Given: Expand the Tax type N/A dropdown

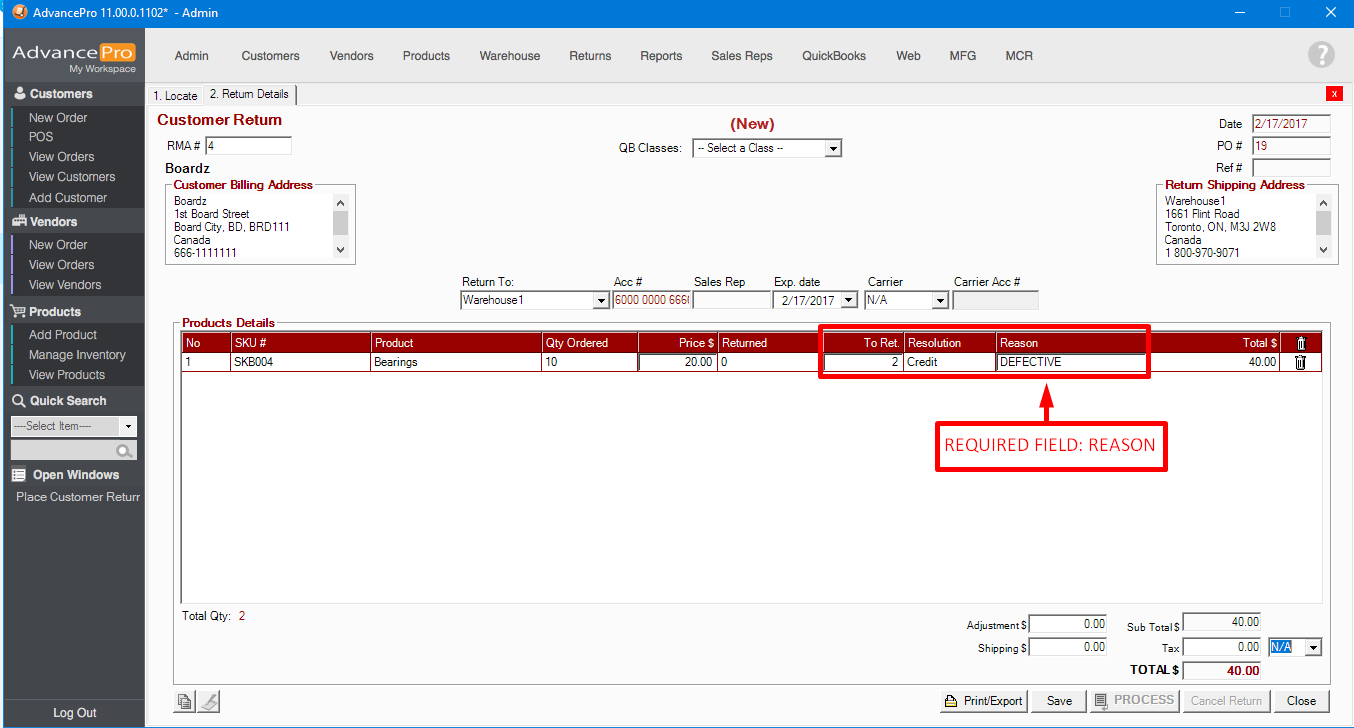Looking at the screenshot, I should (1313, 648).
